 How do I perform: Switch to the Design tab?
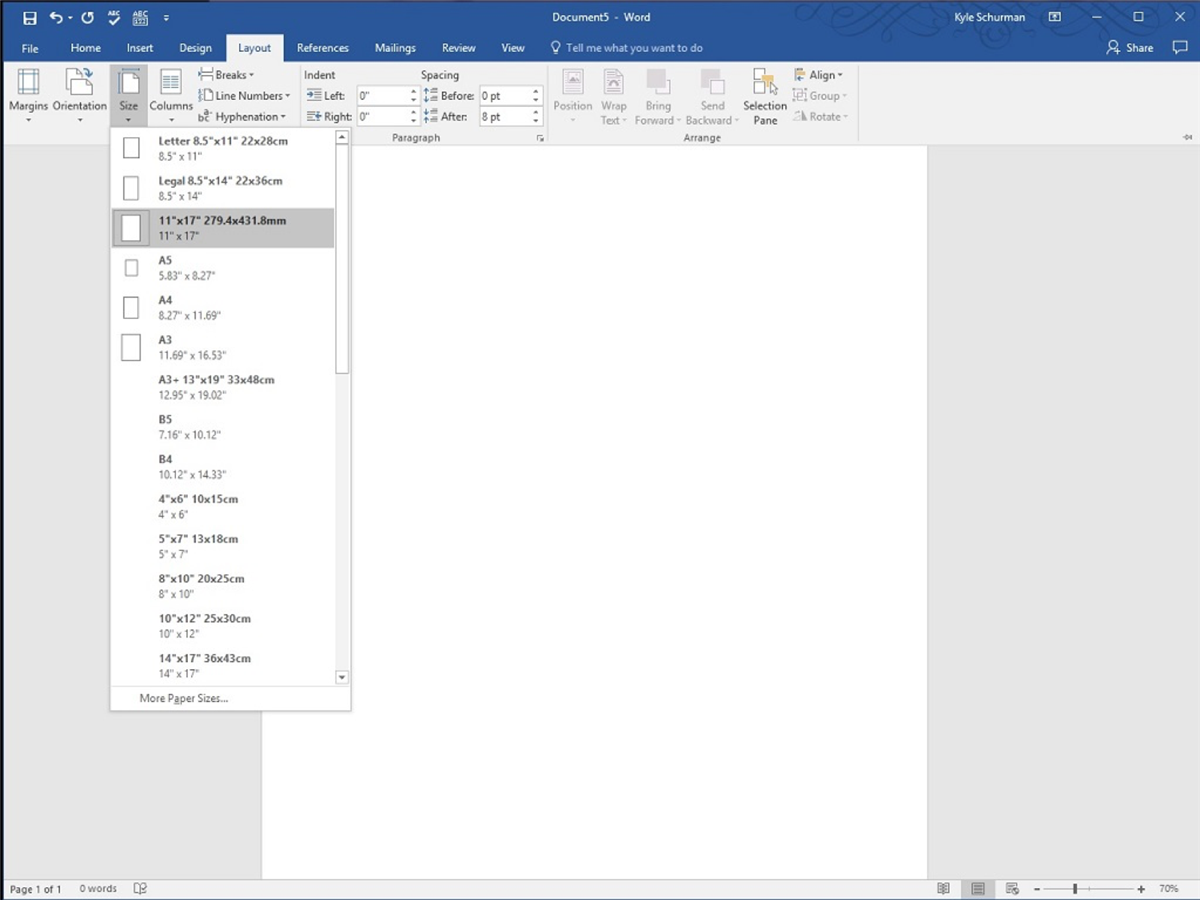coord(195,47)
